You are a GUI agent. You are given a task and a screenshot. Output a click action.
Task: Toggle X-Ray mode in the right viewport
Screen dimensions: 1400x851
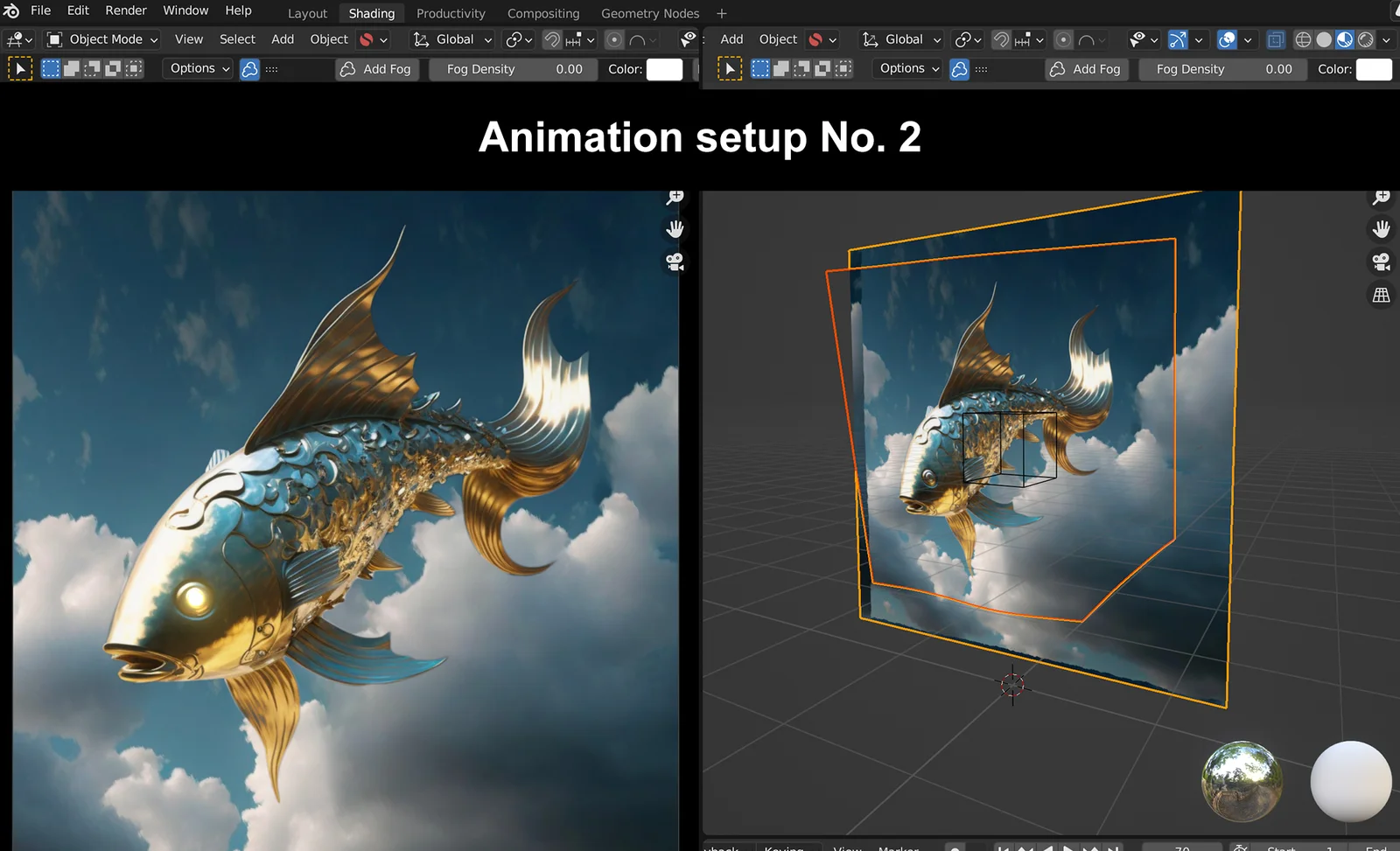(x=1275, y=39)
